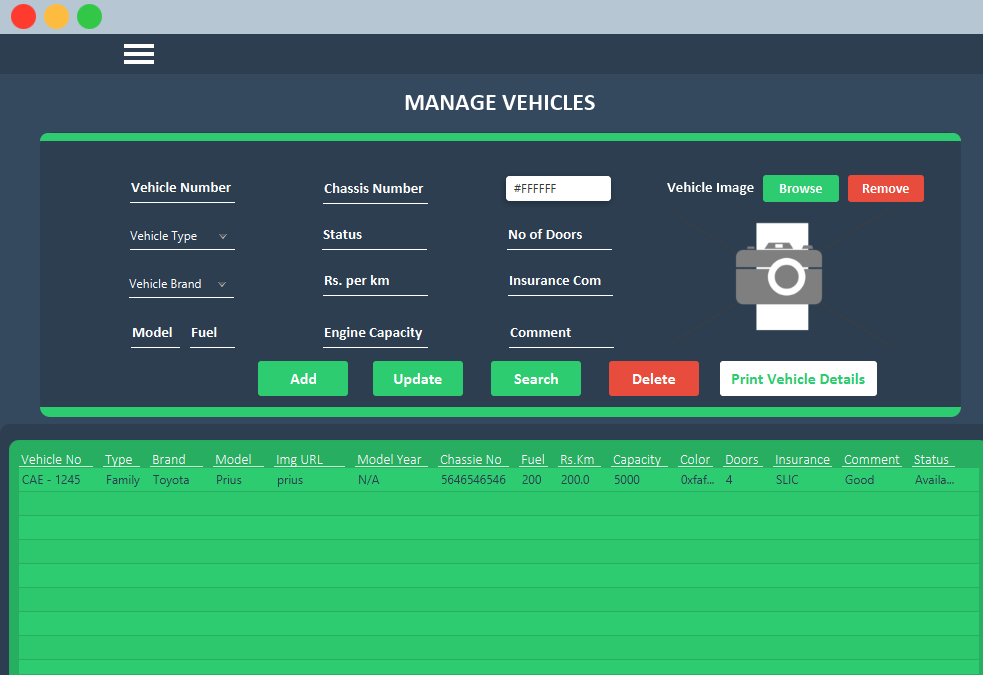
Task: Select the CAE - 1245 table cell
Action: [x=51, y=479]
